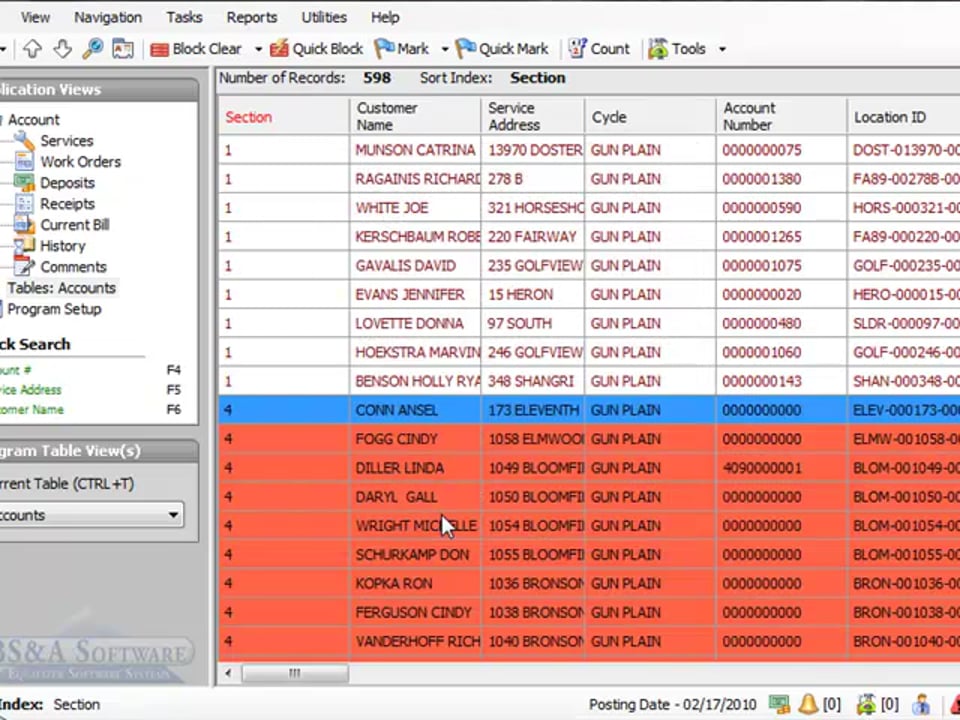The height and width of the screenshot is (720, 960).
Task: Click the bell notification icon in status bar
Action: [808, 704]
